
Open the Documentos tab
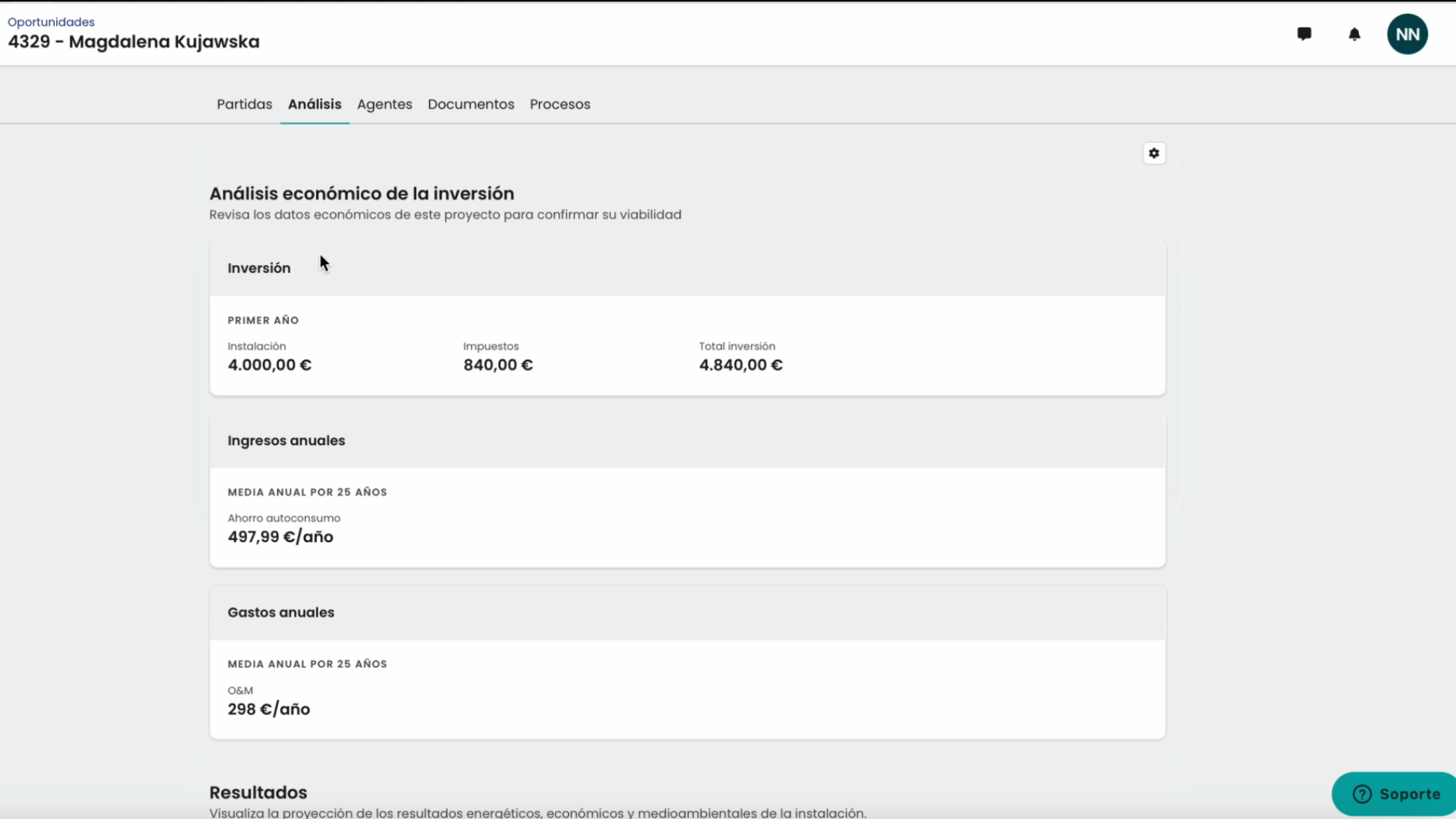[471, 105]
